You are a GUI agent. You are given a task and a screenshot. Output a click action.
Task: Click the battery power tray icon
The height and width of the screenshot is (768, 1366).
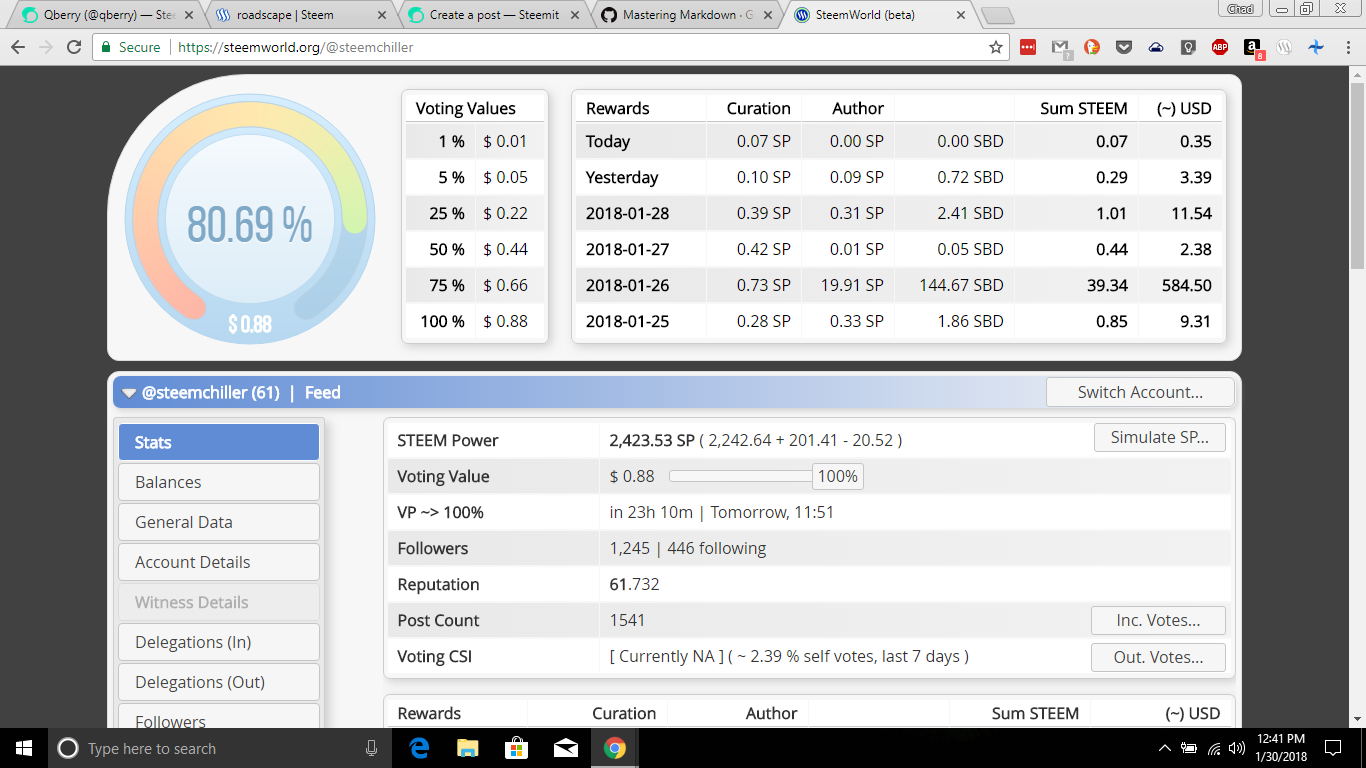point(1189,748)
